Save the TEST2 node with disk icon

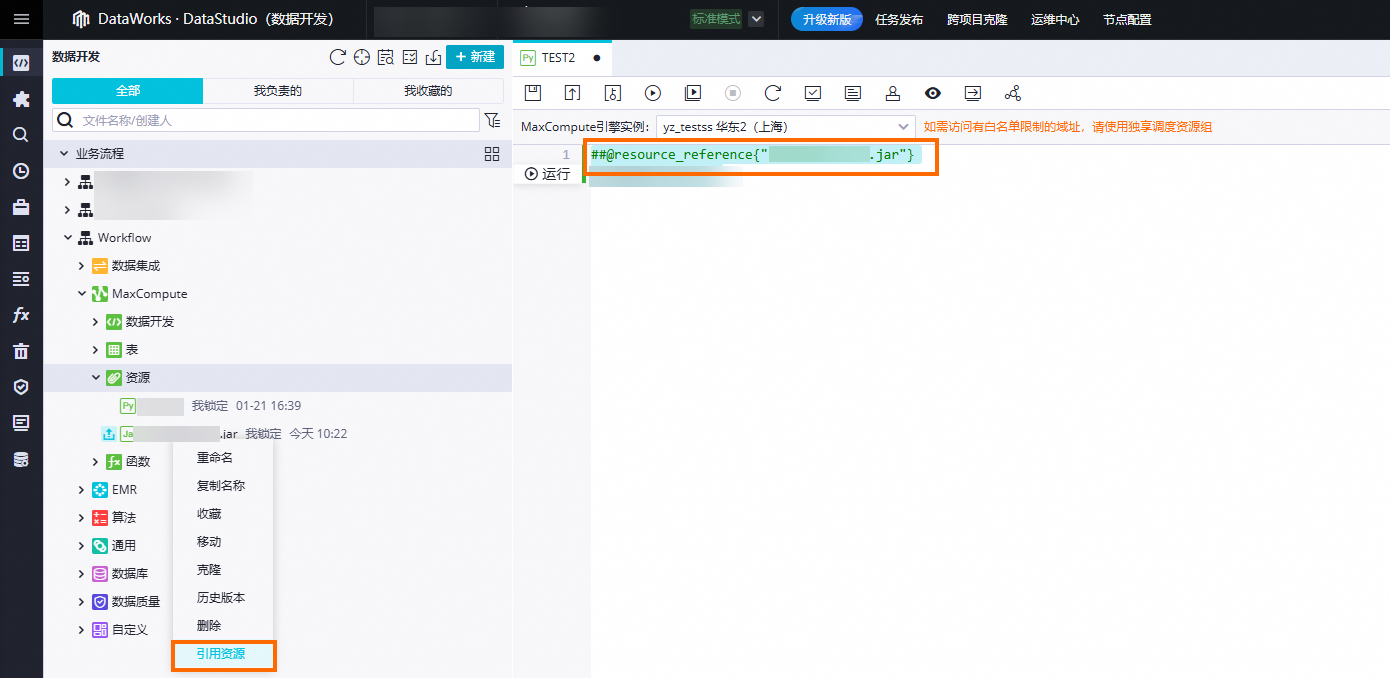coord(533,93)
